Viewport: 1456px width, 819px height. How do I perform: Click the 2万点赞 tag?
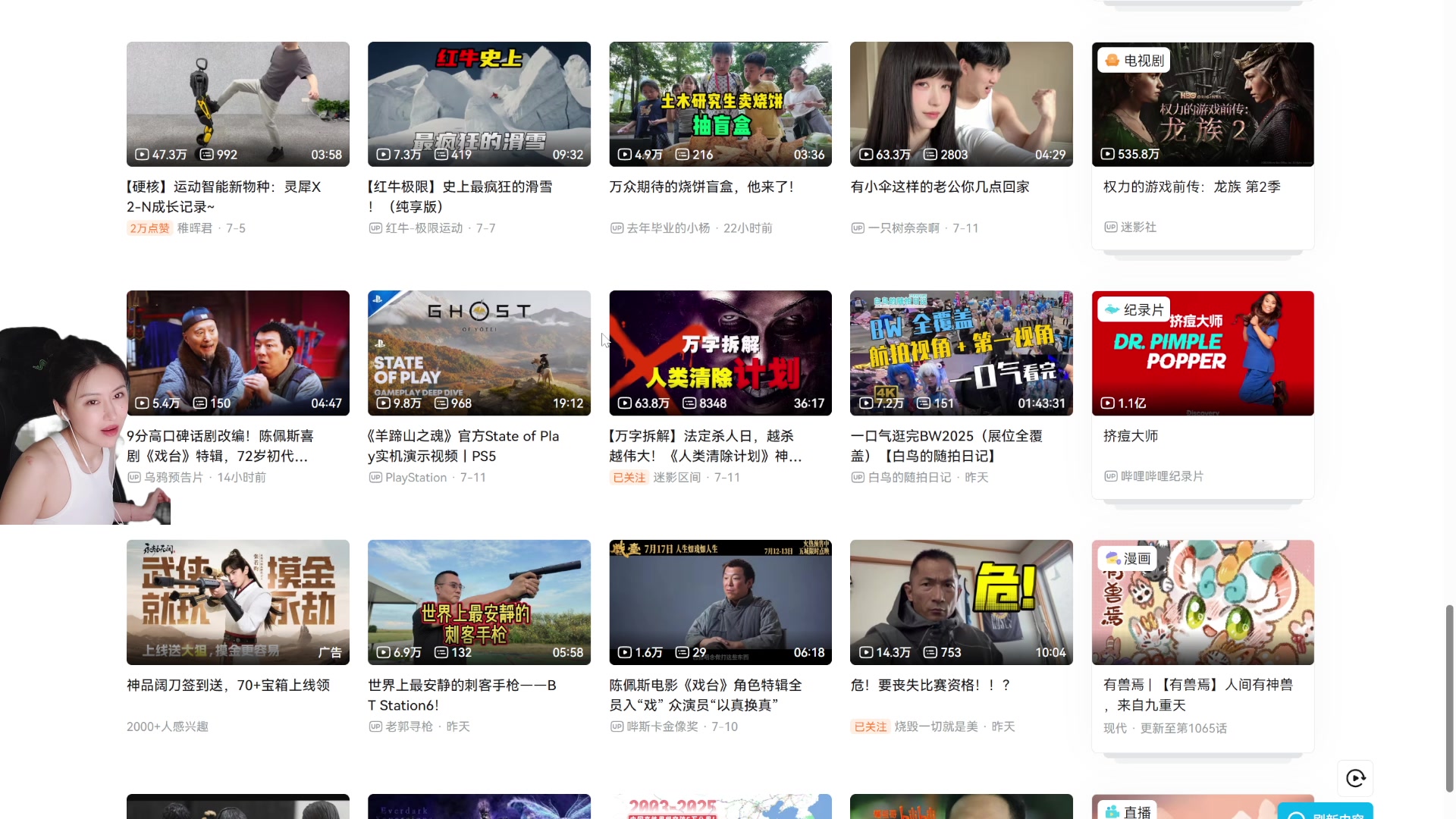click(x=149, y=228)
